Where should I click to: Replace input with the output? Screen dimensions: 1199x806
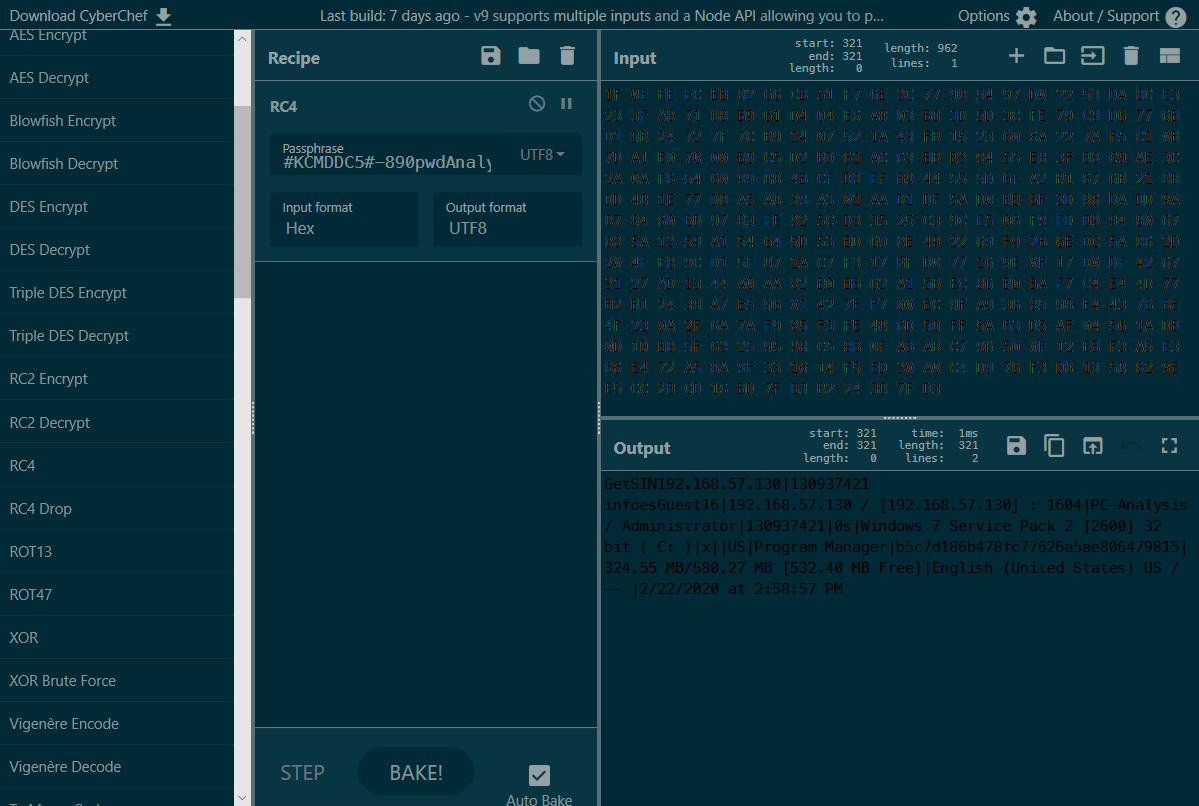1092,446
